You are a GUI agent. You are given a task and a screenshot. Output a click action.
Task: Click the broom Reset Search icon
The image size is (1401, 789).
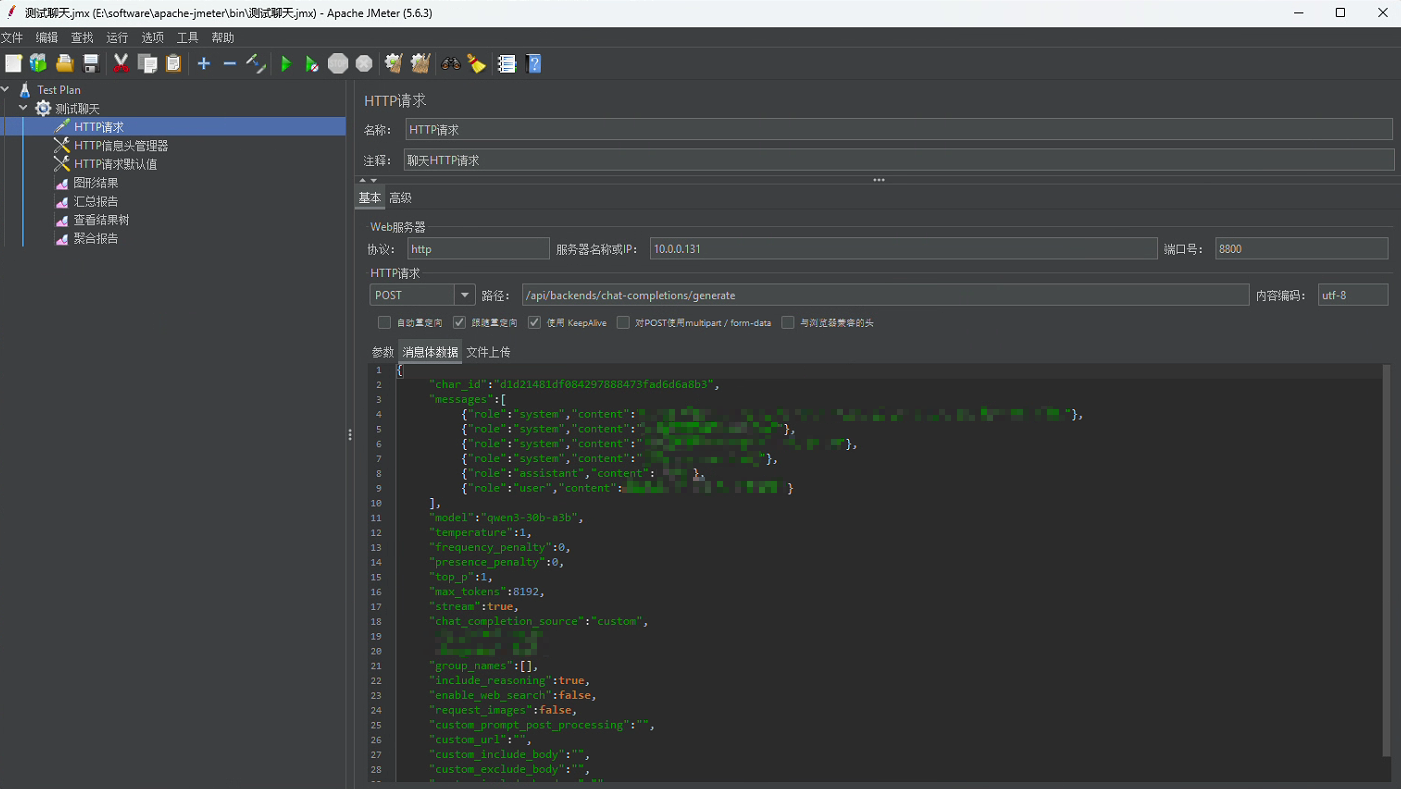click(477, 64)
